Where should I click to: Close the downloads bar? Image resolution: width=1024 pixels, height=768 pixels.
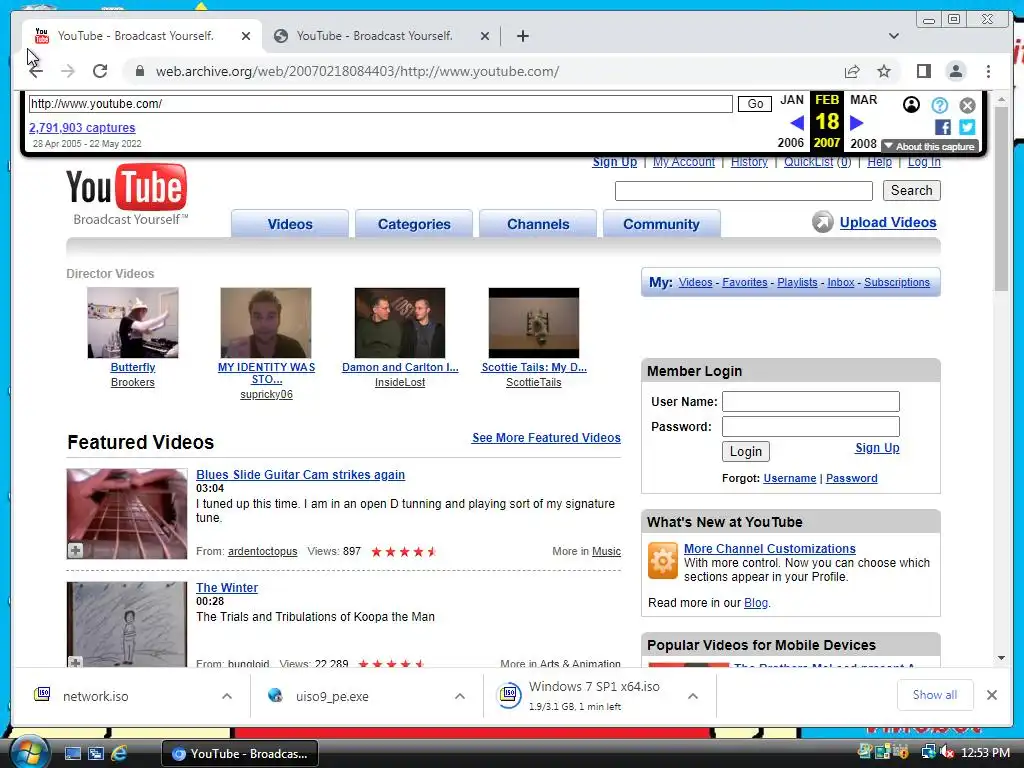tap(992, 695)
